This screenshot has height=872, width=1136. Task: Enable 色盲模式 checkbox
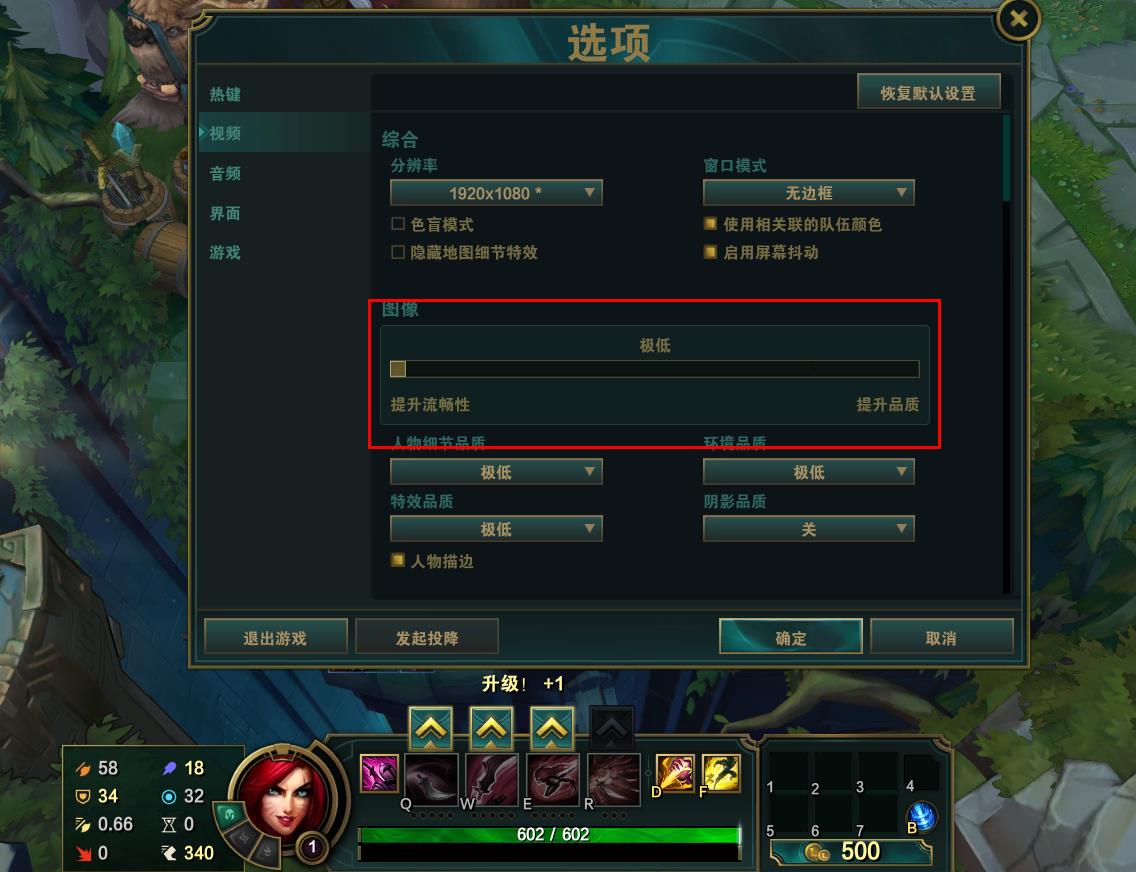pyautogui.click(x=398, y=224)
